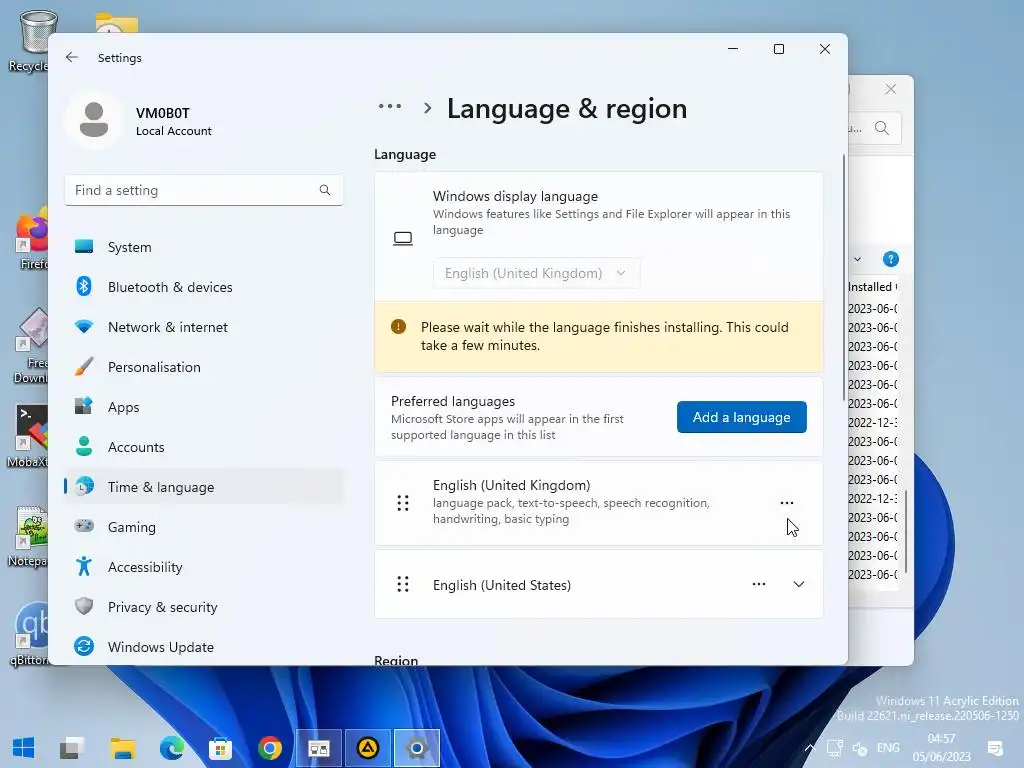
Task: Click the warning icon in the installing notice
Action: tap(398, 327)
